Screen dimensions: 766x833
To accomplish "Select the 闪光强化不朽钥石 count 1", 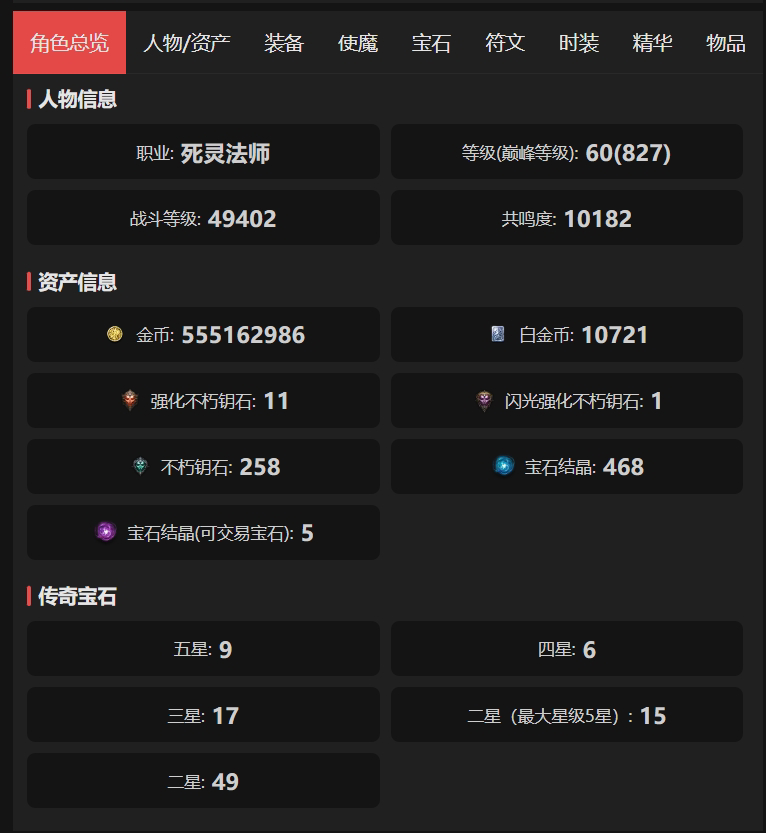I will pyautogui.click(x=657, y=401).
